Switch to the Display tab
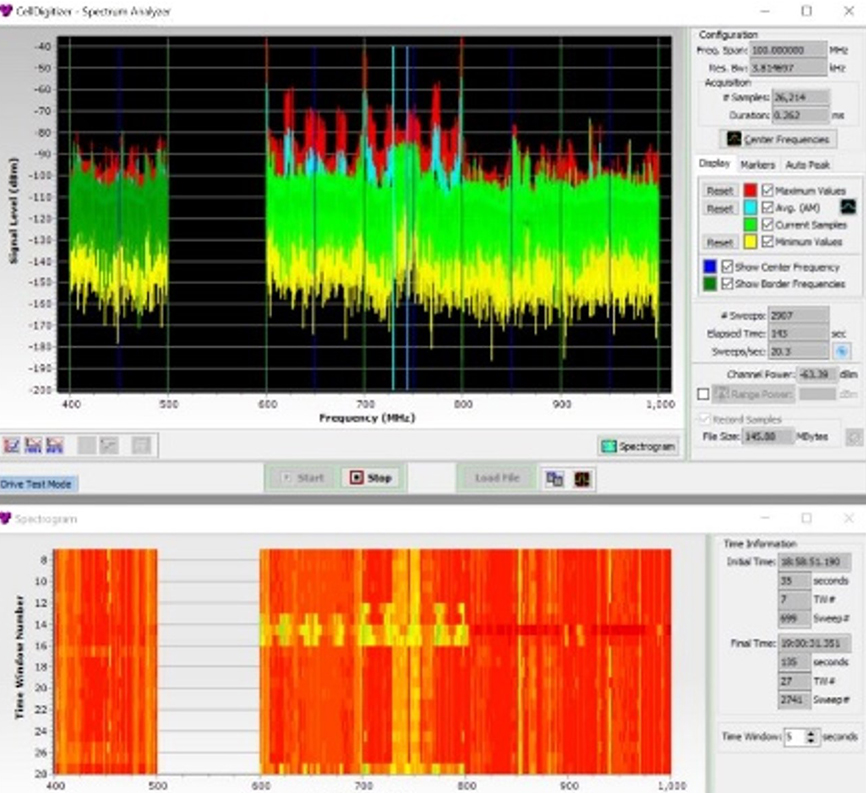The width and height of the screenshot is (866, 793). coord(714,163)
